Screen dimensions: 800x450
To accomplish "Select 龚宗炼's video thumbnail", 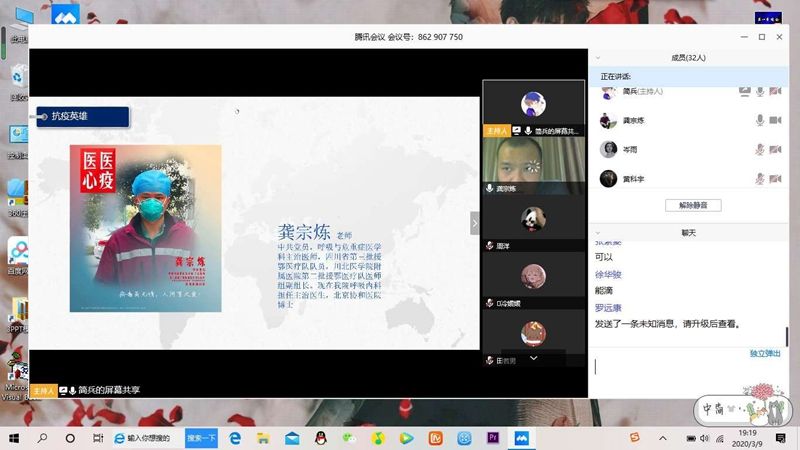I will [x=533, y=163].
